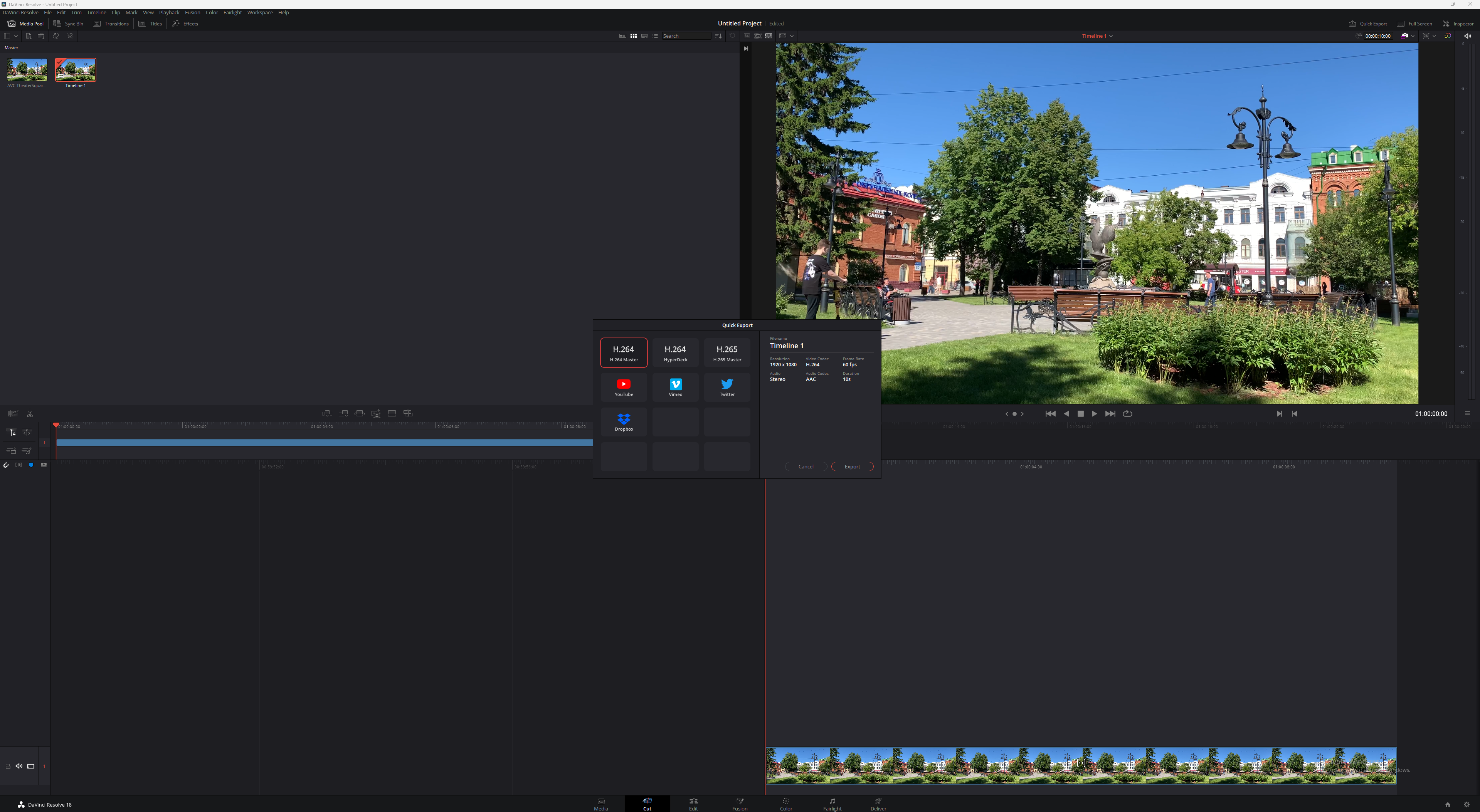This screenshot has height=812, width=1480.
Task: Switch to the Deliver page
Action: (x=878, y=804)
